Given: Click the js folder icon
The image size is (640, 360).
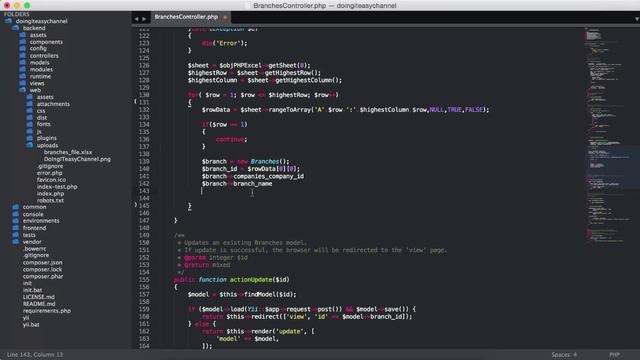Looking at the screenshot, I should (30, 131).
